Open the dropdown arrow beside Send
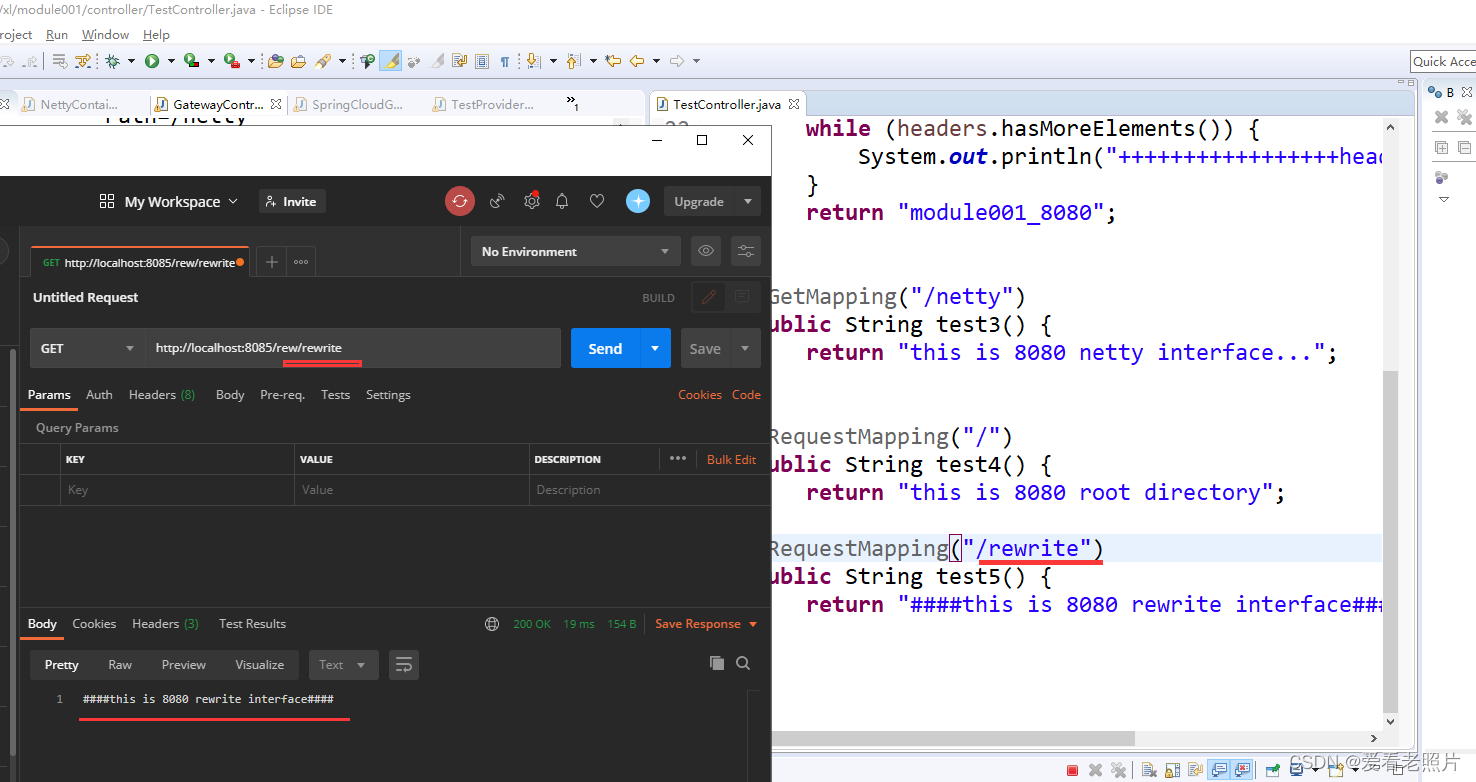 pyautogui.click(x=655, y=348)
